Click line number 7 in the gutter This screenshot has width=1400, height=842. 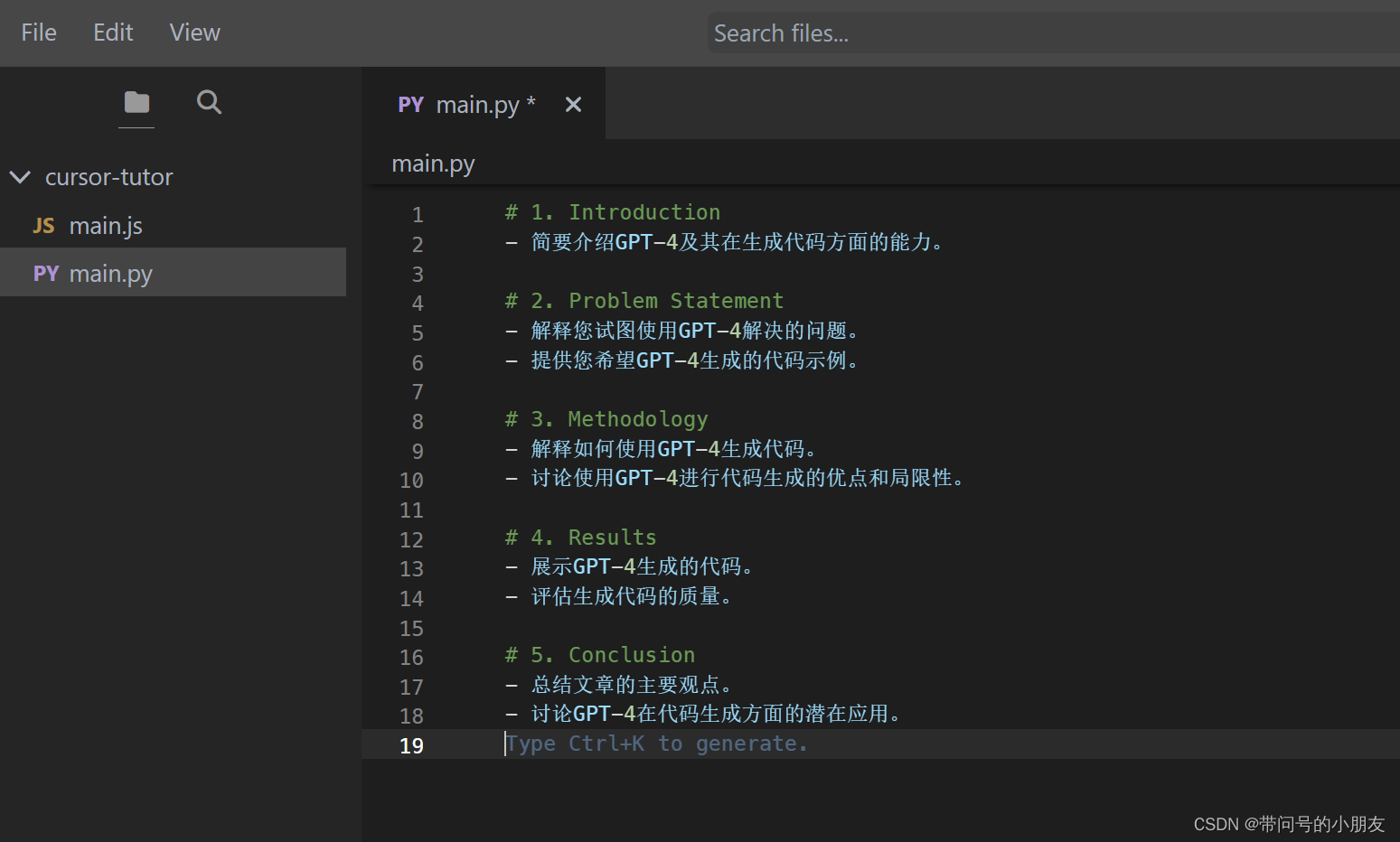point(418,392)
